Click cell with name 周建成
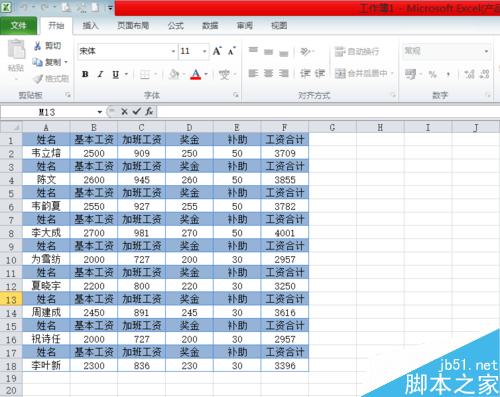 coord(46,312)
